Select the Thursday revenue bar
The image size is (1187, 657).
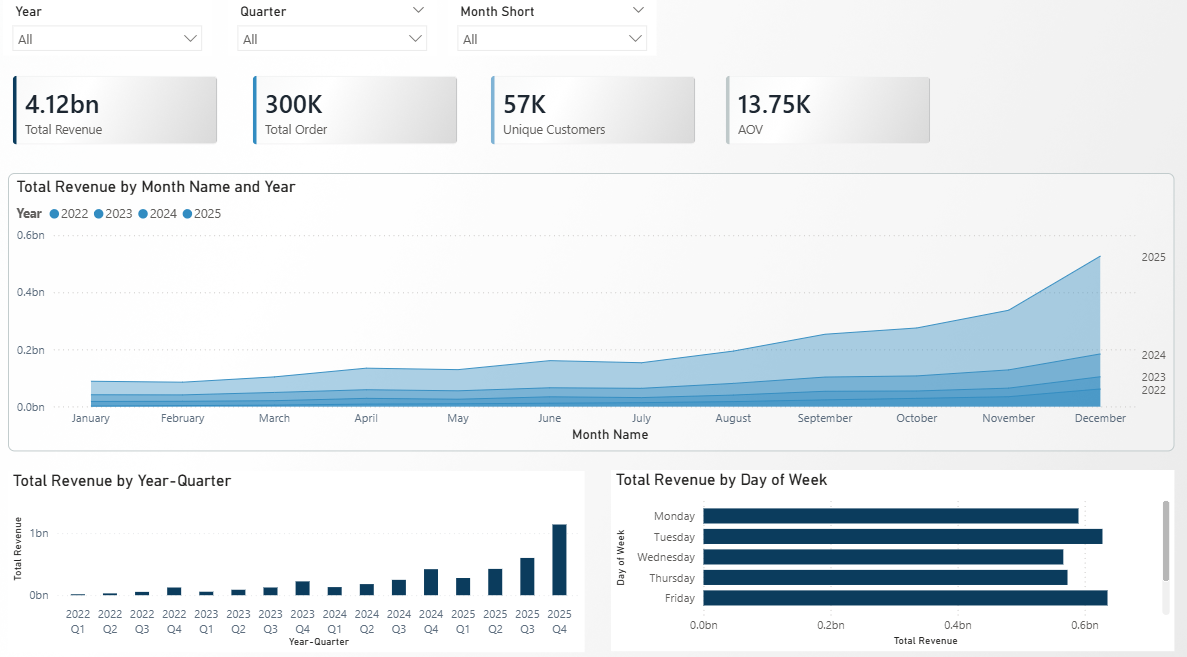(x=886, y=578)
